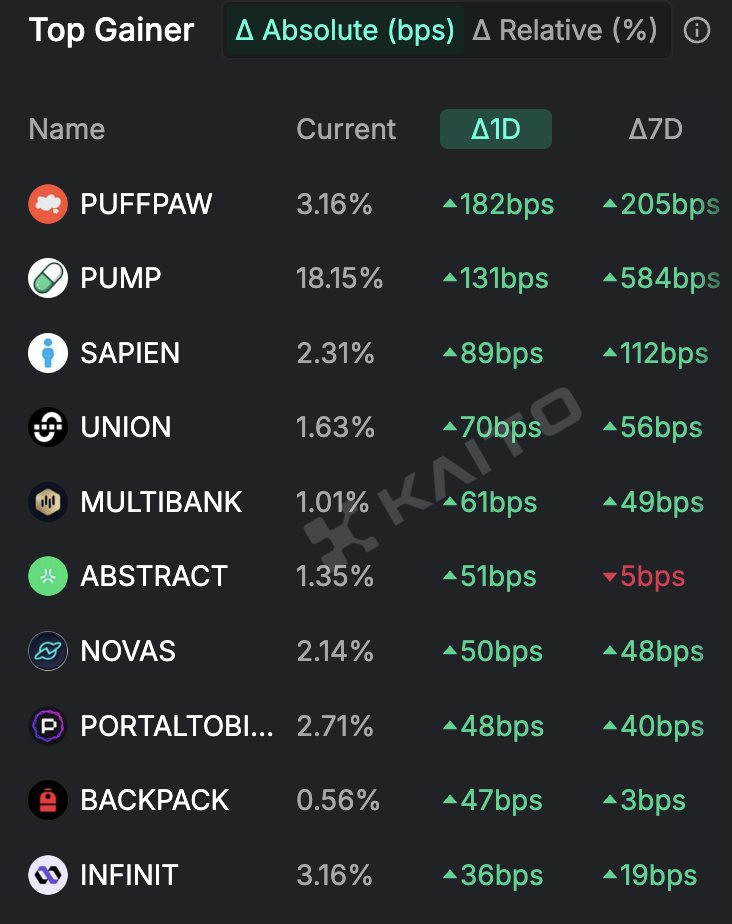The height and width of the screenshot is (924, 732).
Task: Click the INFINIT logo icon
Action: [x=48, y=875]
